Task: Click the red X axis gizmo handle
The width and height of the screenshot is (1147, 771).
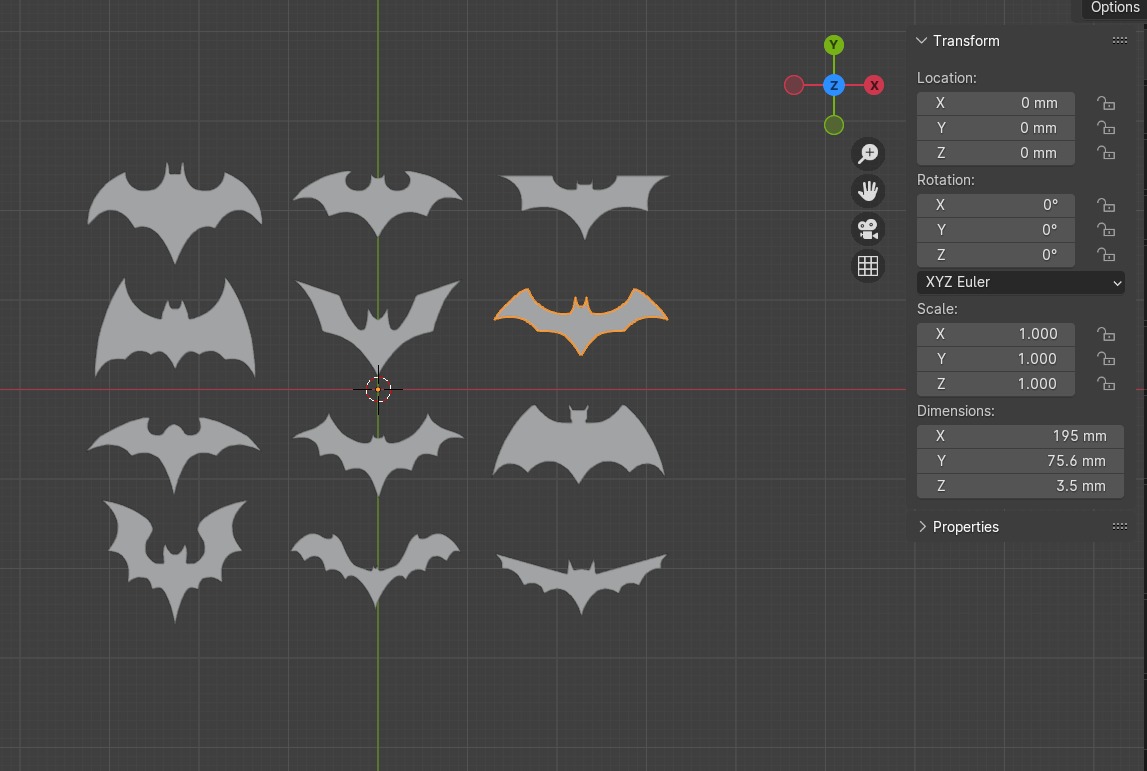Action: click(x=873, y=86)
